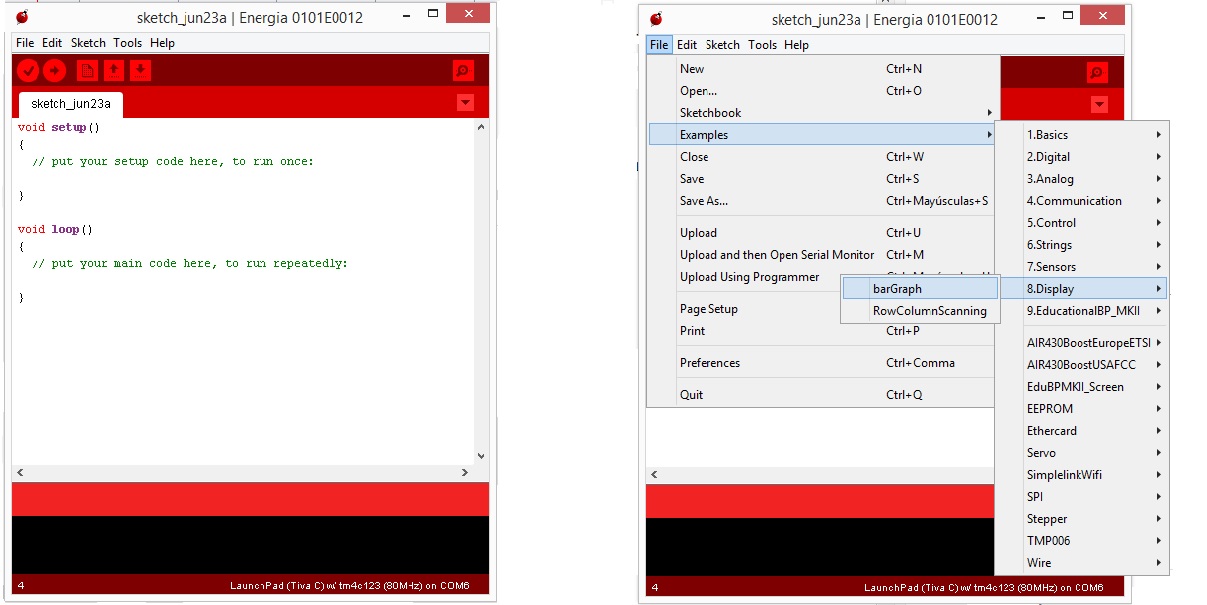Open Sketch menu in left window
Screen dimensions: 1207x605
(88, 43)
